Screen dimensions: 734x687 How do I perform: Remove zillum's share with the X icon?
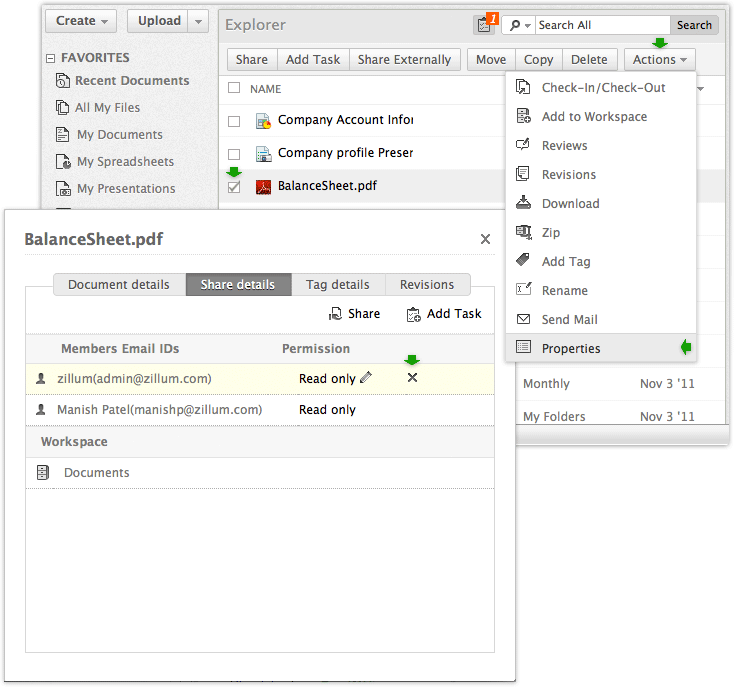[412, 378]
